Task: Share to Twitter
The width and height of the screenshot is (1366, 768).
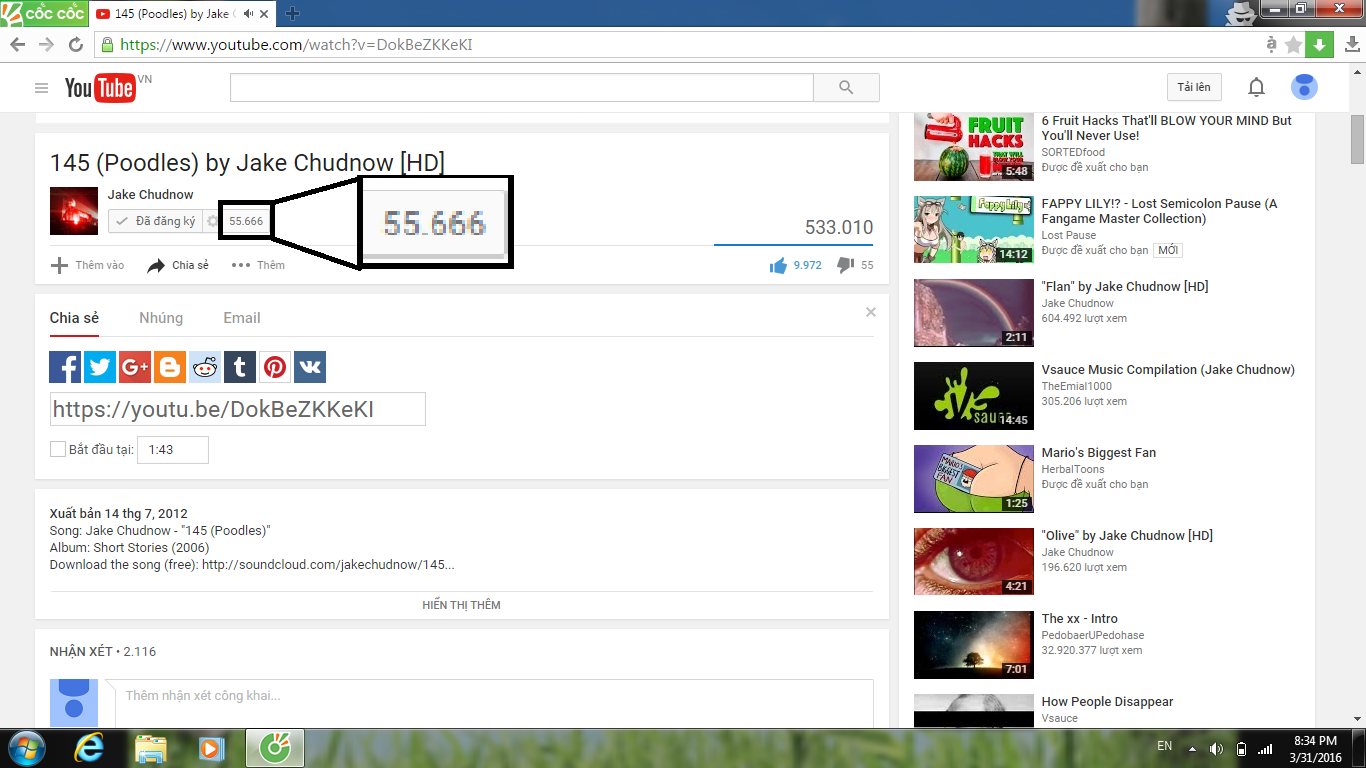Action: pyautogui.click(x=100, y=367)
